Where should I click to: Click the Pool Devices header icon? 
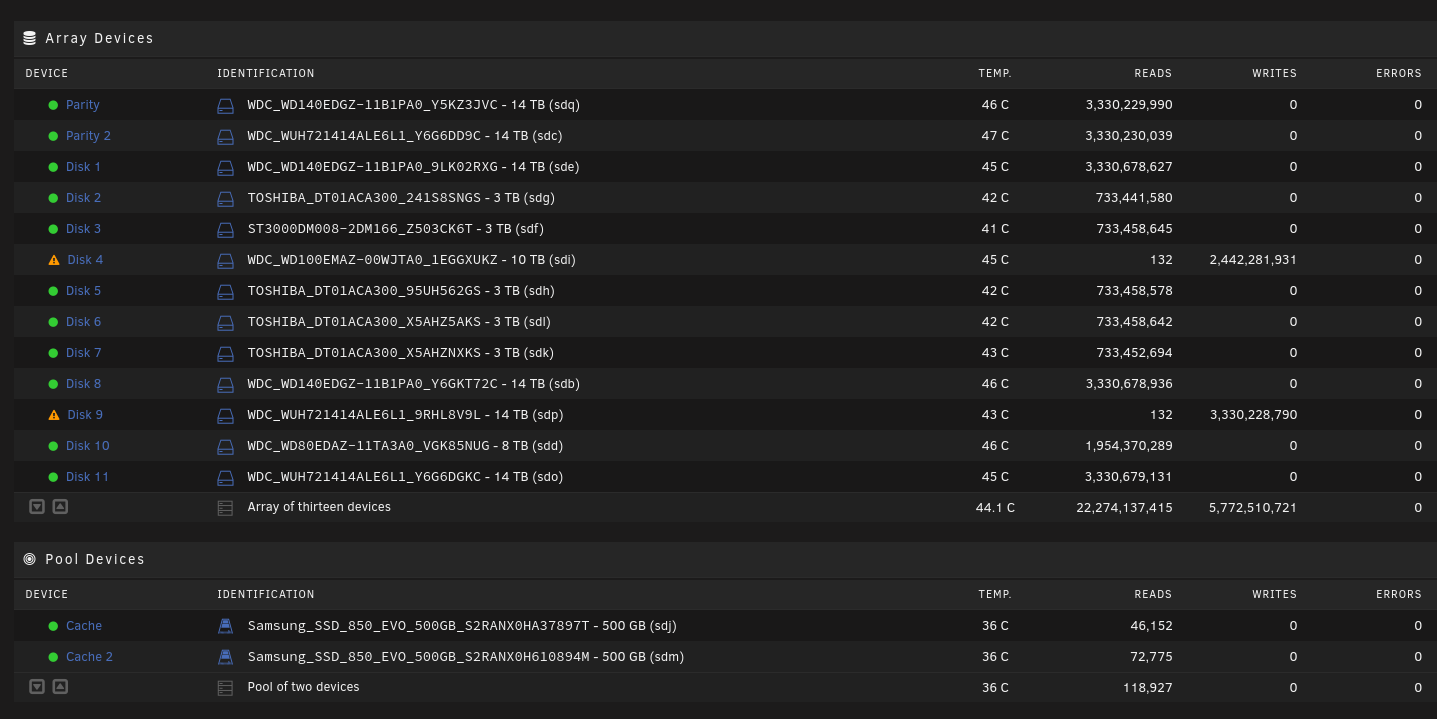tap(29, 559)
